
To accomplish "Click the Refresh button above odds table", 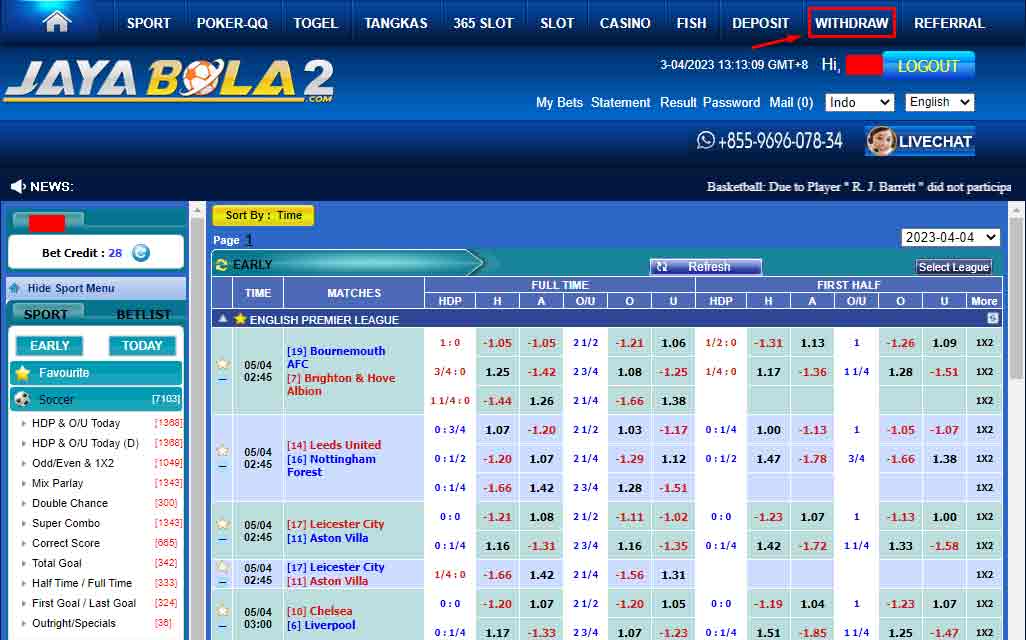I will pos(705,266).
